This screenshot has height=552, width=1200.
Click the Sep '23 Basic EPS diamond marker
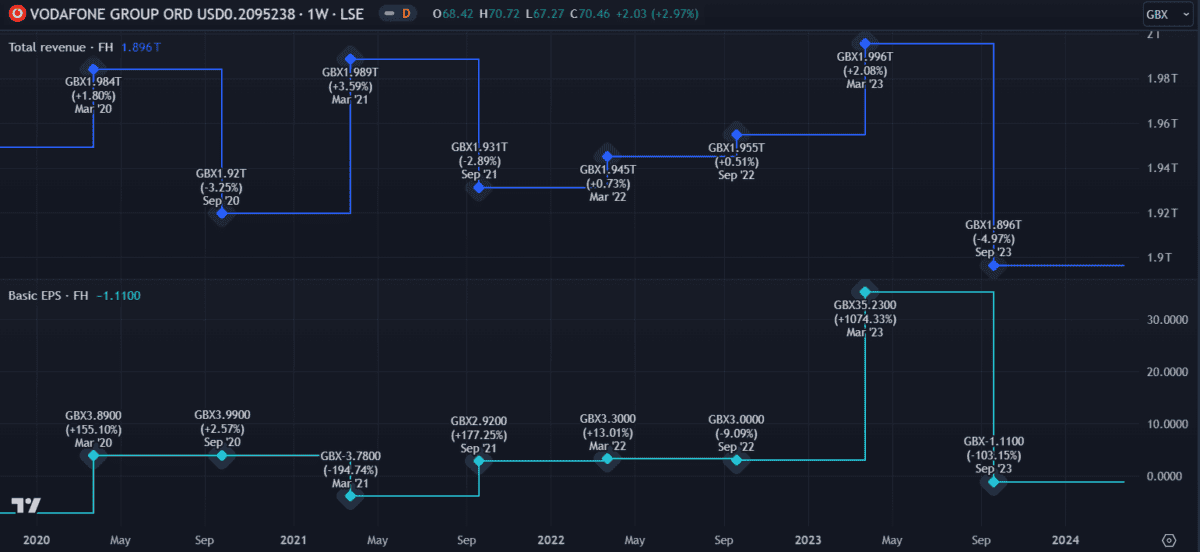point(993,482)
